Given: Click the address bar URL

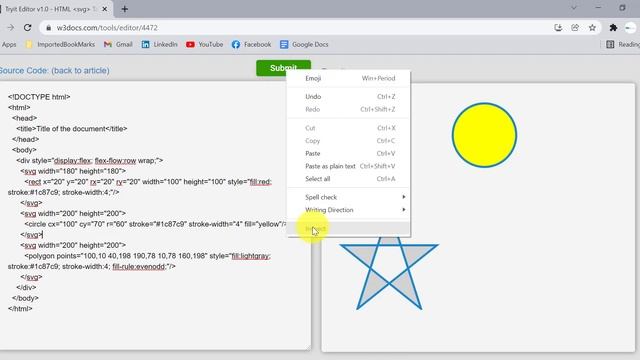Looking at the screenshot, I should click(x=107, y=28).
